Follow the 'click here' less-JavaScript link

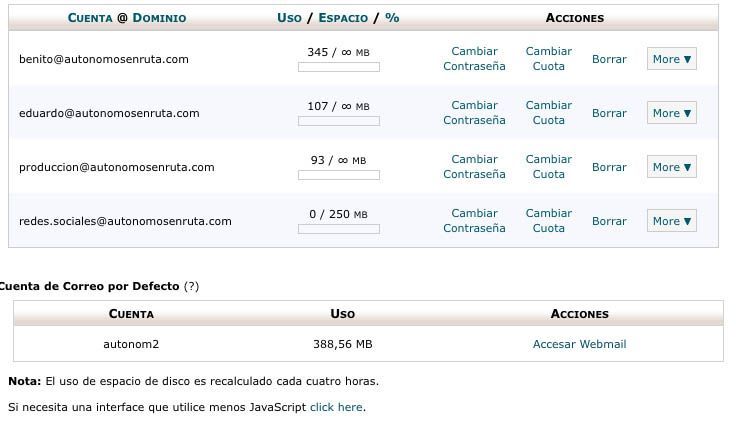pos(336,407)
